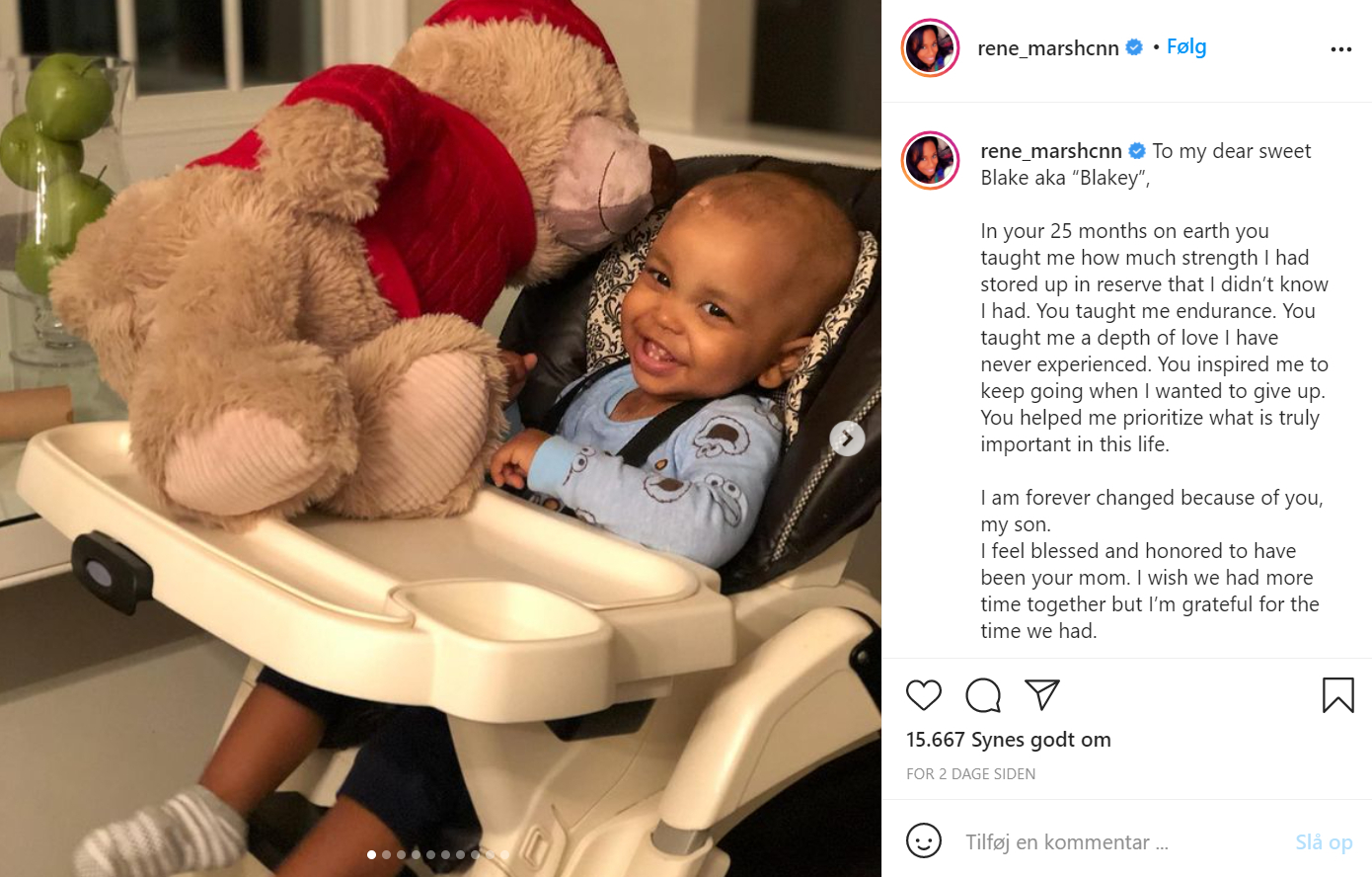
Task: Open rene_marshcnn profile from the caption username
Action: click(1051, 151)
